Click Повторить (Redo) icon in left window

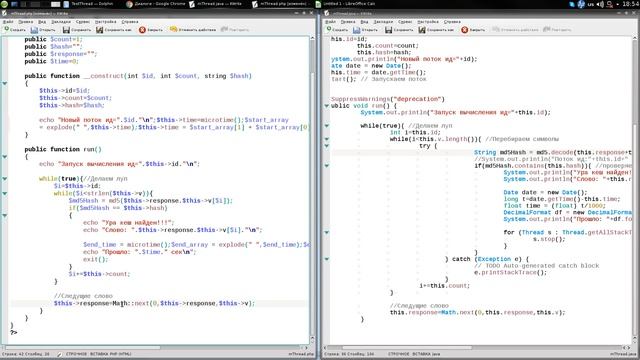click(224, 29)
